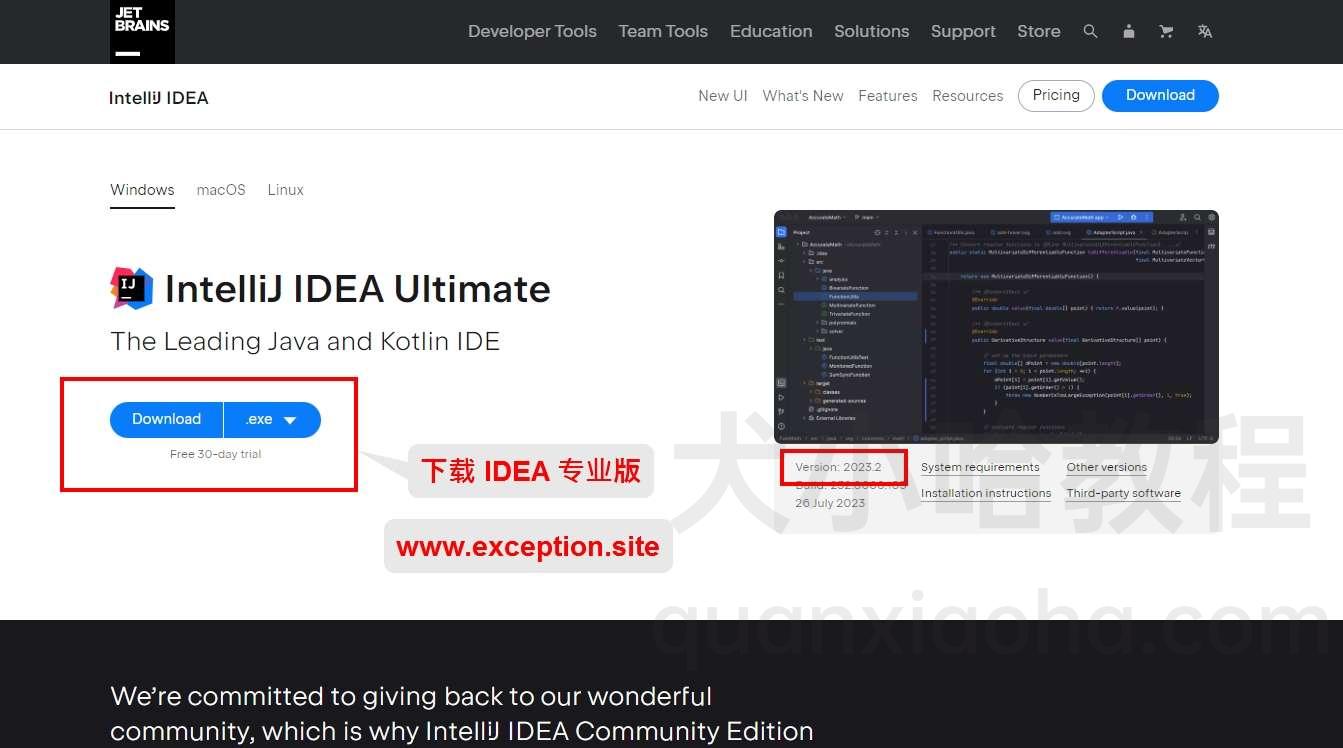Click the IntelliJ IDEA product name link

coord(159,97)
